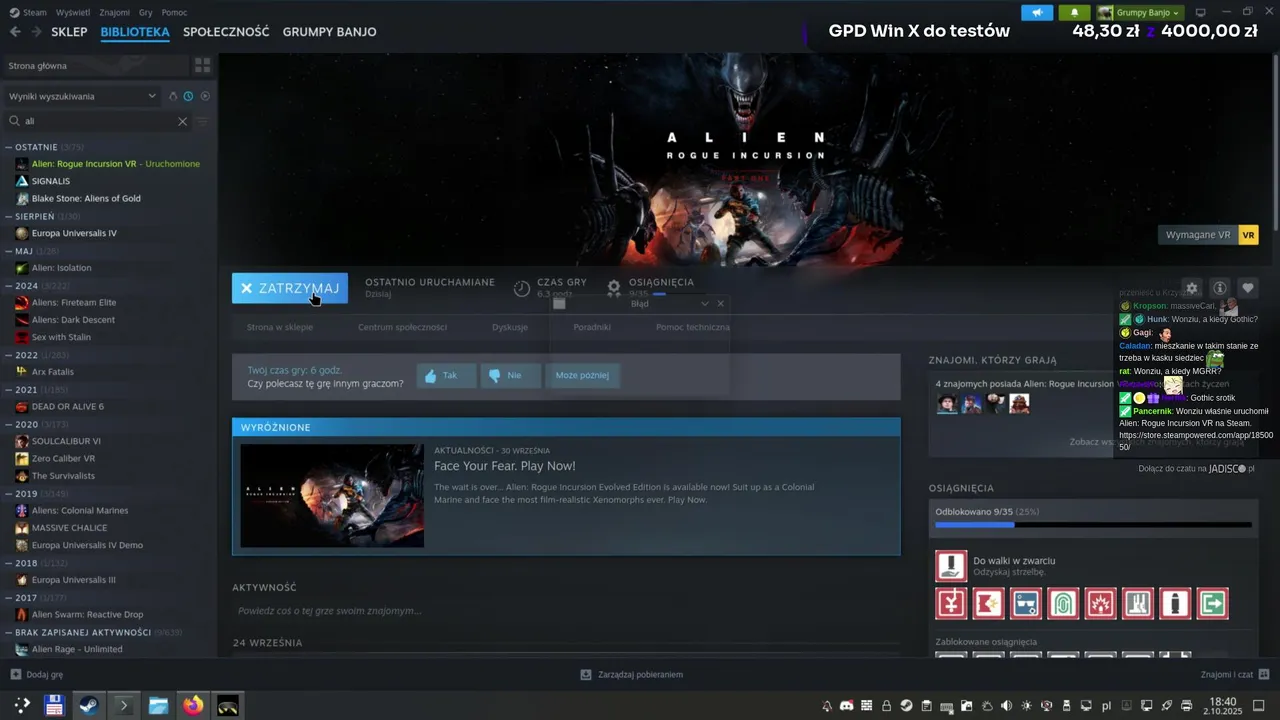Open the Face Your Fear news thumbnail
Screen dimensions: 1280x720
332,495
